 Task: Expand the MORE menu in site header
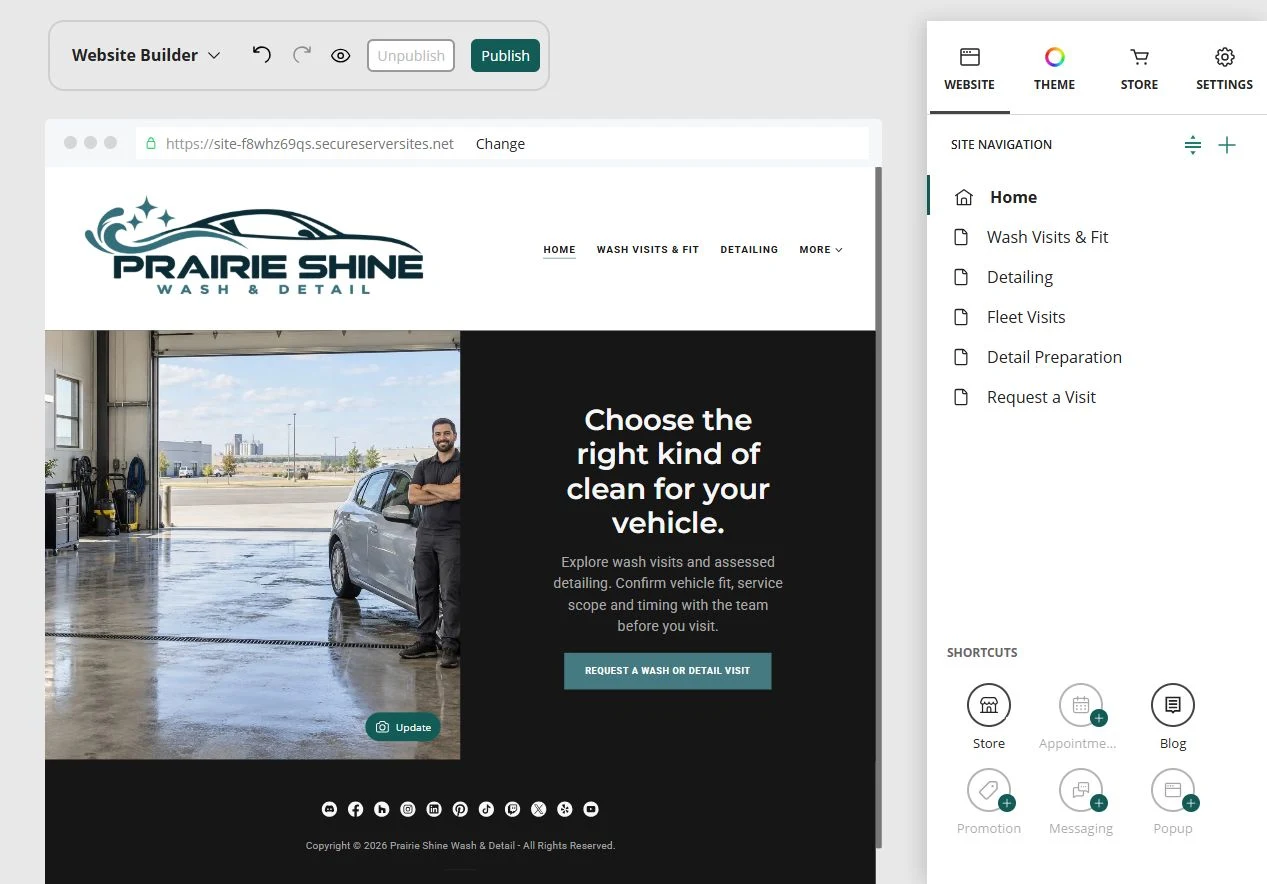(820, 250)
